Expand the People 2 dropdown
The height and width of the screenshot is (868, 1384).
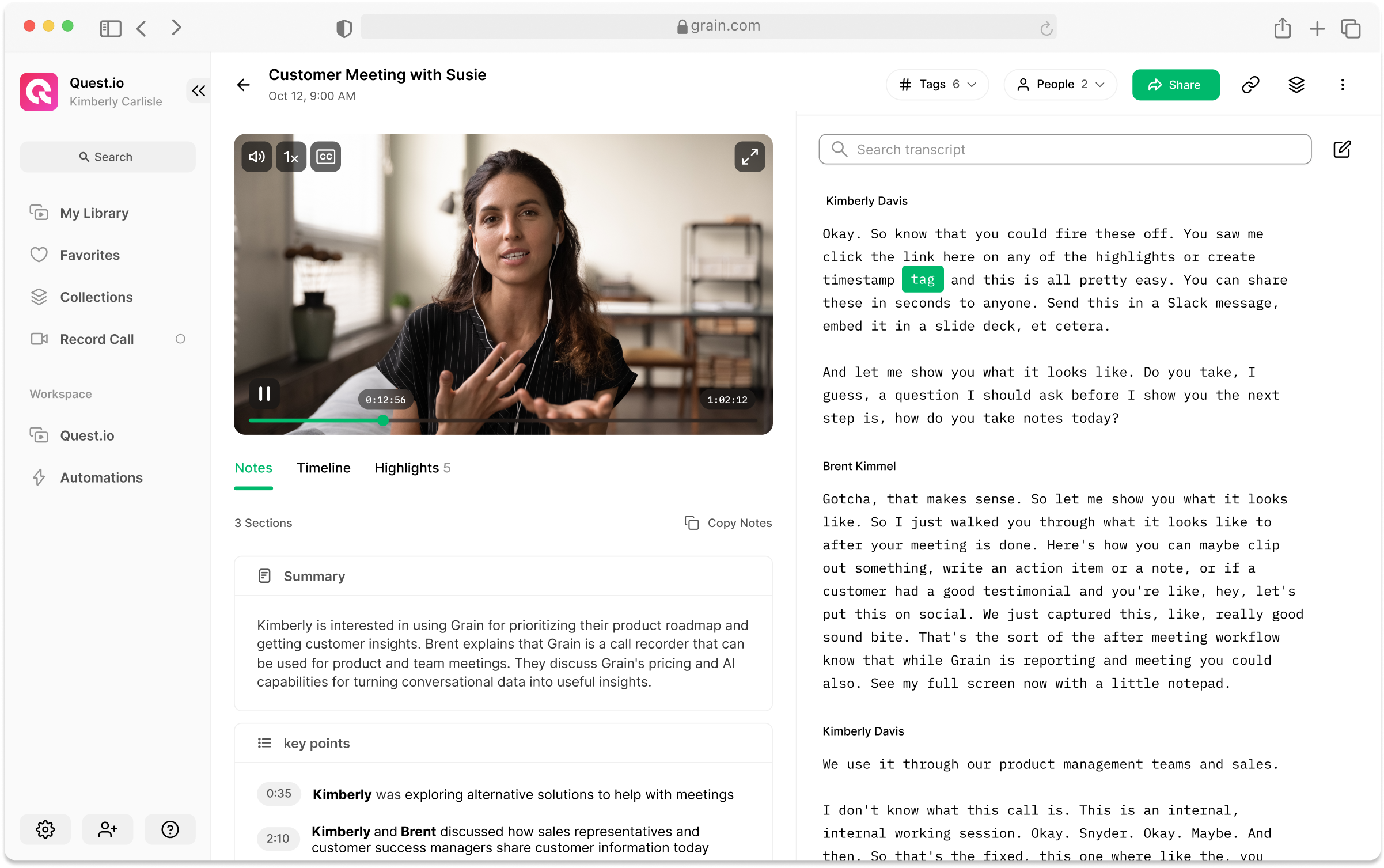point(1060,85)
